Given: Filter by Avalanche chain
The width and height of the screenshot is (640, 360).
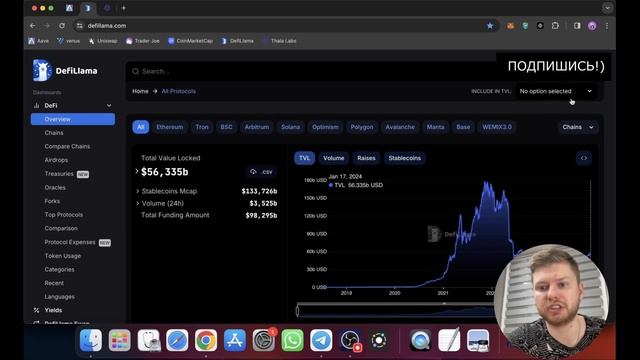Looking at the screenshot, I should [x=400, y=127].
